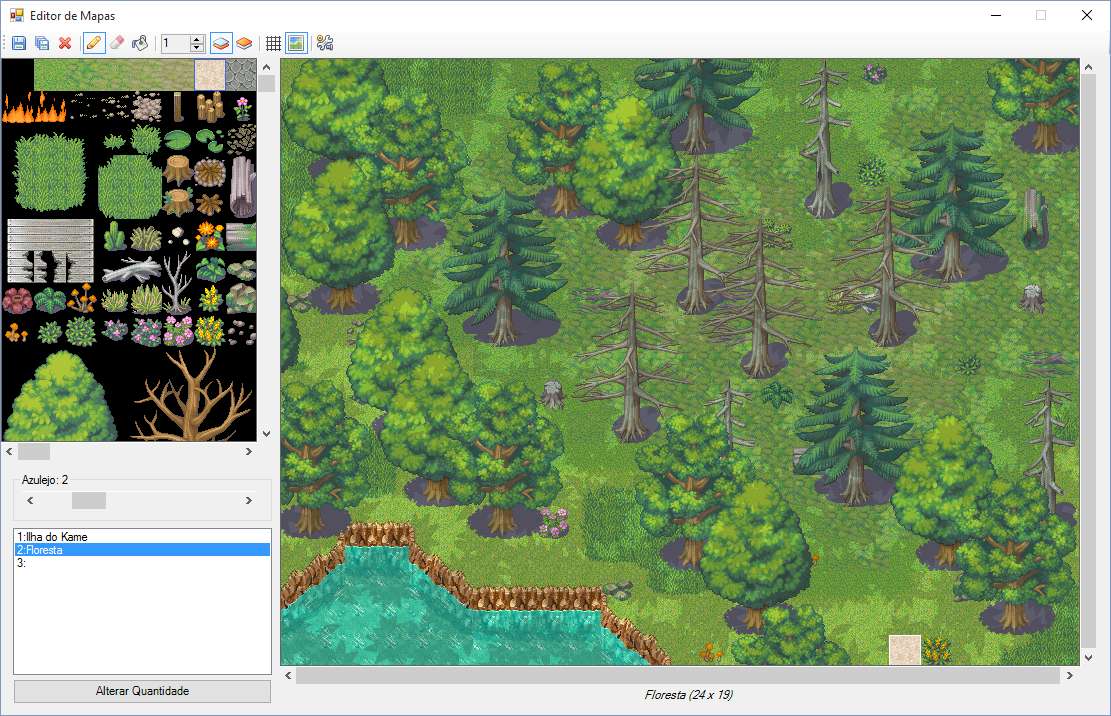Screen dimensions: 1111x716
Task: Select the orange upper layer icon
Action: [x=244, y=43]
